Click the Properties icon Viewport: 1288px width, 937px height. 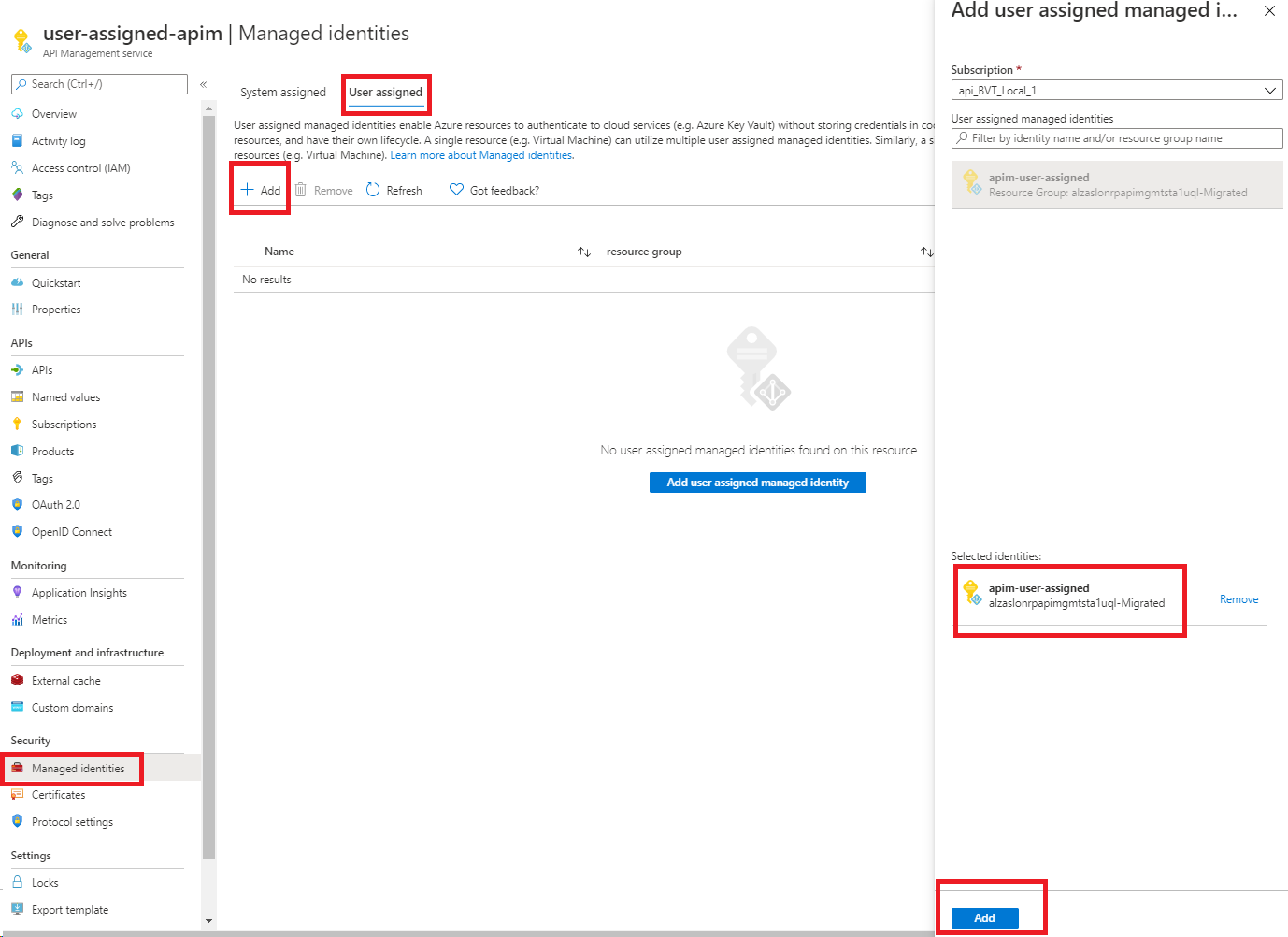17,310
